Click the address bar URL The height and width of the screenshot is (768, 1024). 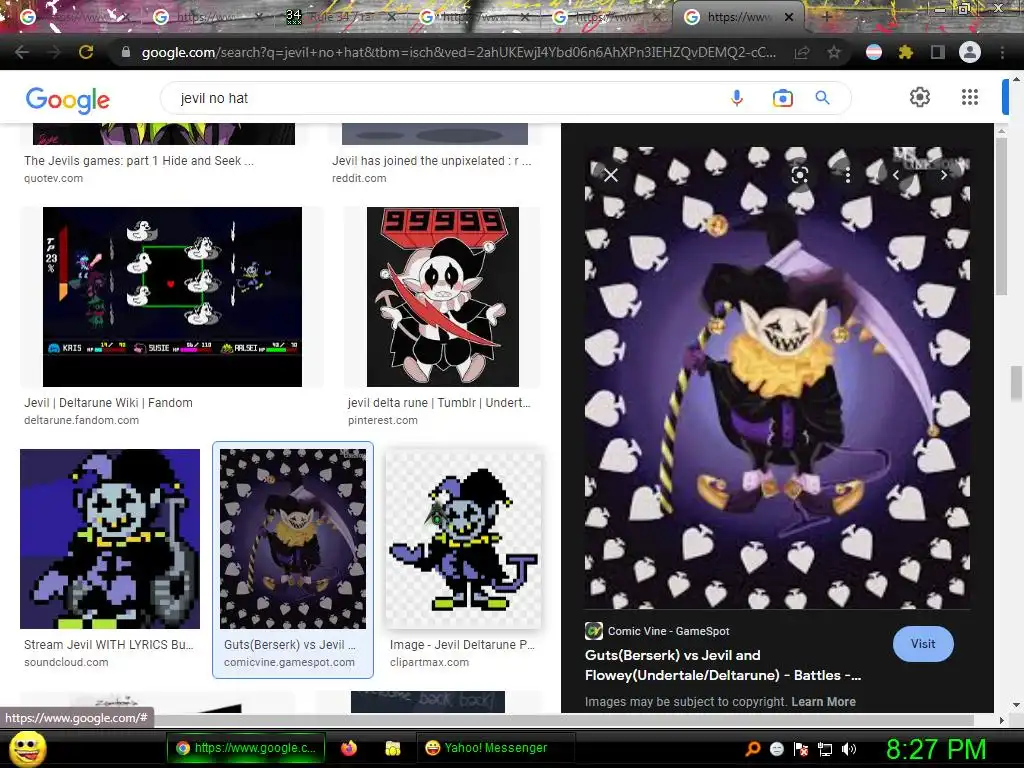pyautogui.click(x=458, y=52)
